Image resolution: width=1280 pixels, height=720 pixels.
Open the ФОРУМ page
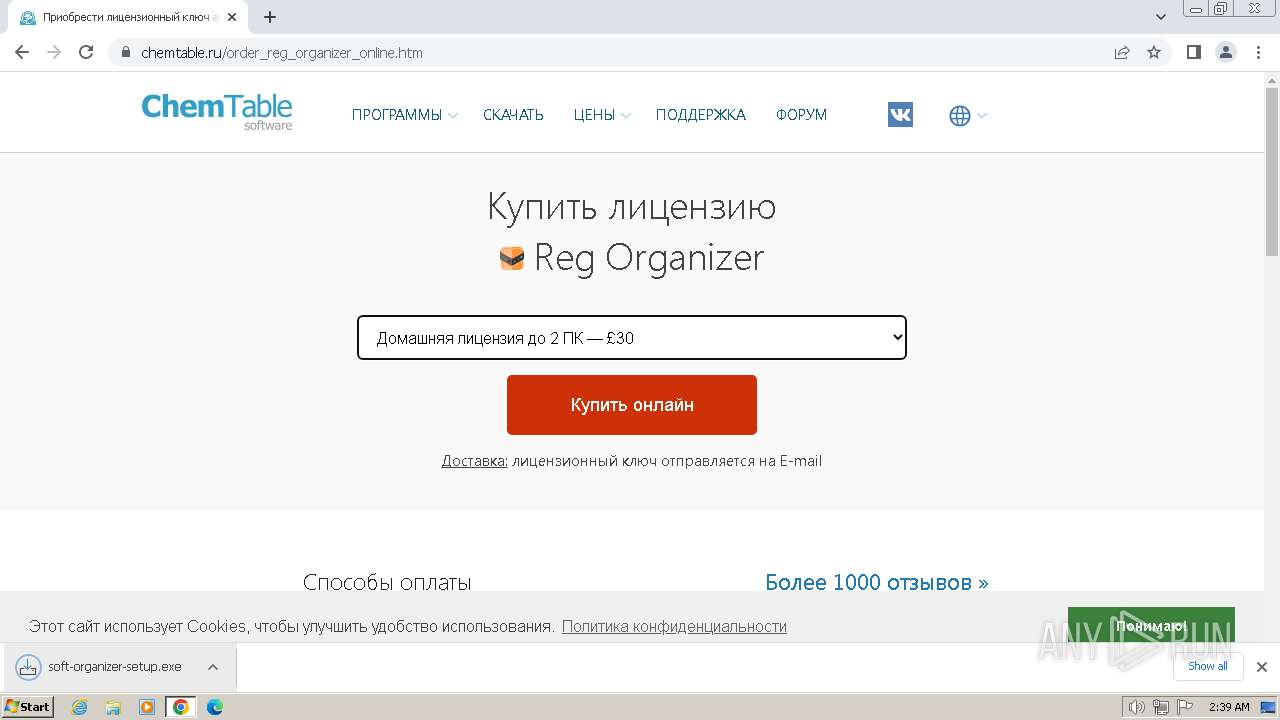801,115
